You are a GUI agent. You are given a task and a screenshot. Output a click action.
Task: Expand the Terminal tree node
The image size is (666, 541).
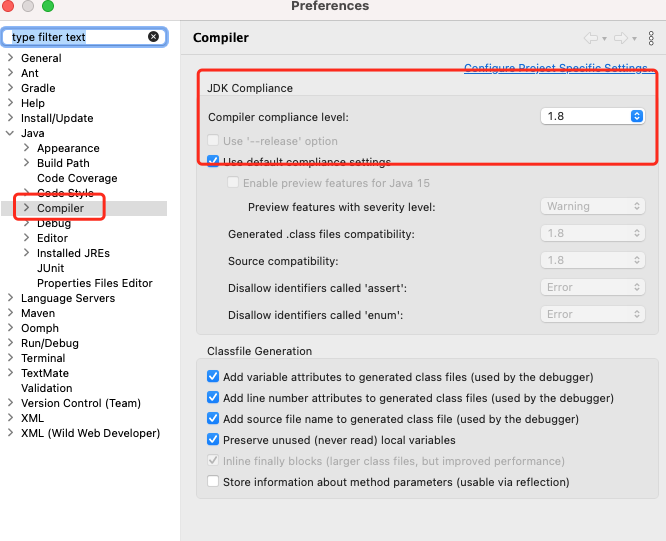coord(11,358)
